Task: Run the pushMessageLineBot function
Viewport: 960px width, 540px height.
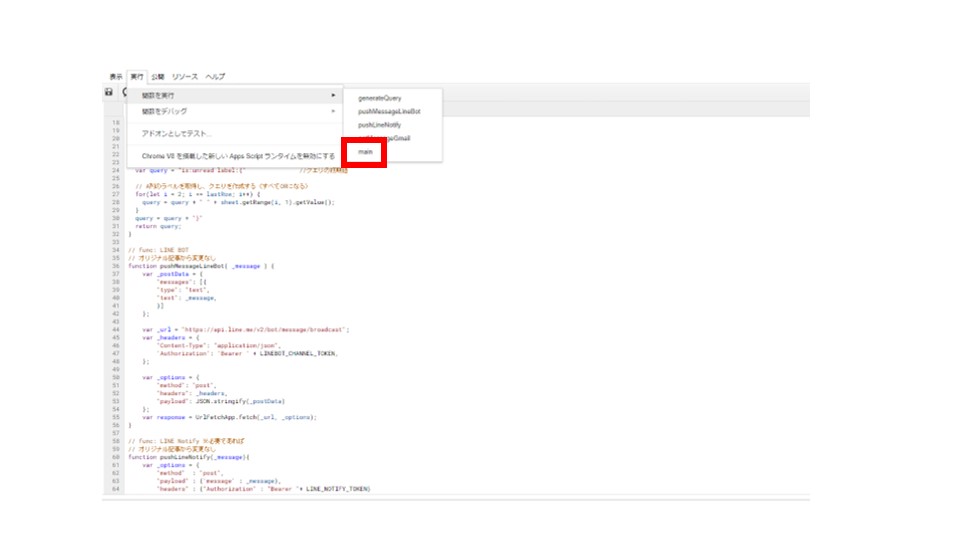Action: [x=389, y=112]
